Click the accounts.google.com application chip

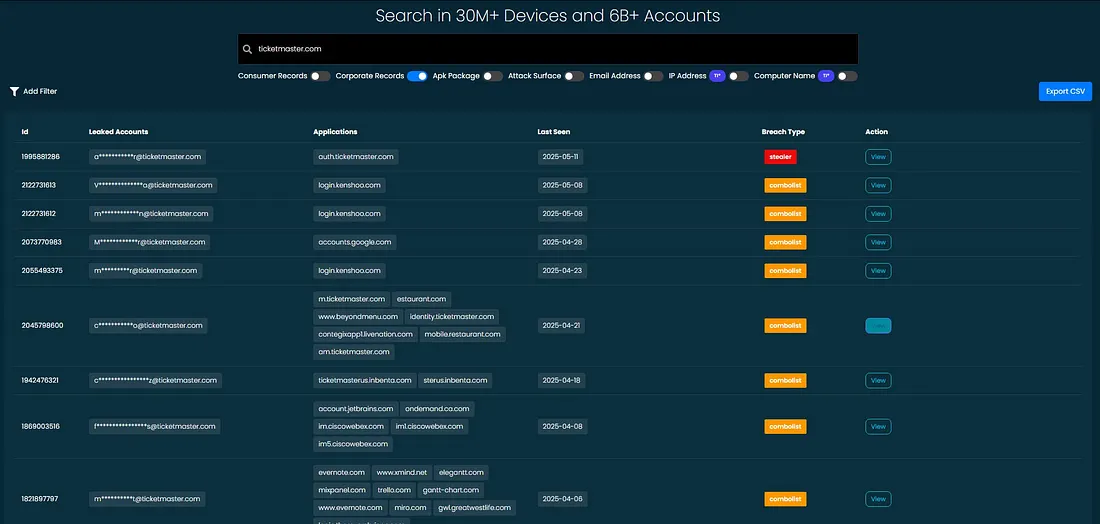[356, 242]
